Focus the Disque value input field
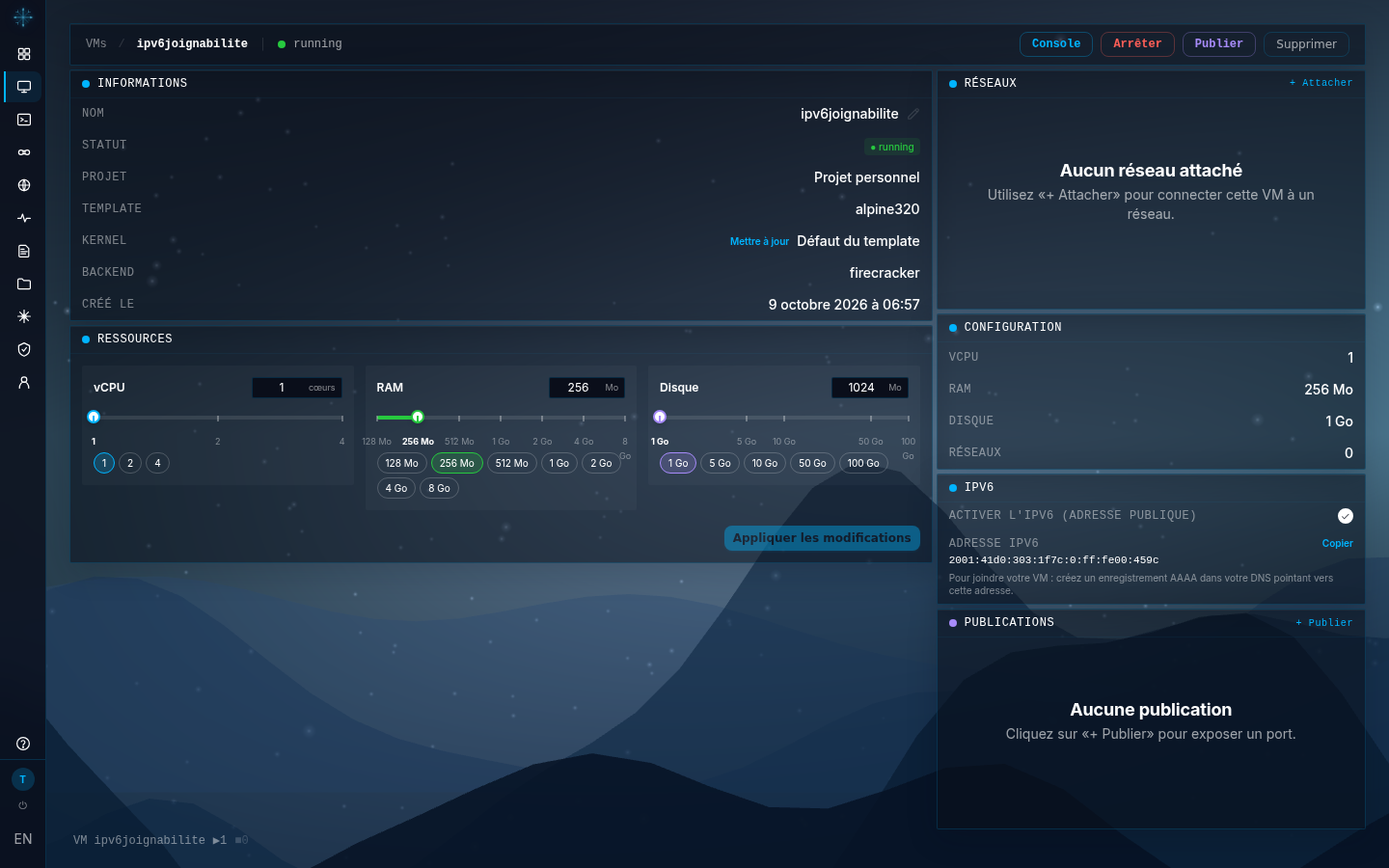Screen dimensions: 1389x868 point(870,388)
